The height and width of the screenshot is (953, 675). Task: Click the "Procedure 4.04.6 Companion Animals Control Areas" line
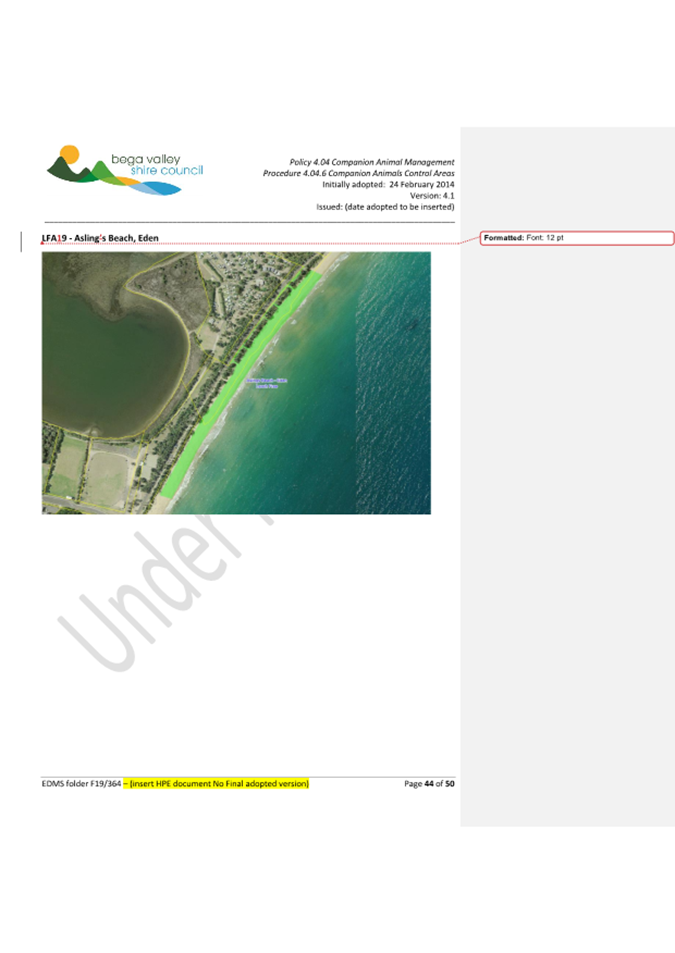tap(358, 173)
